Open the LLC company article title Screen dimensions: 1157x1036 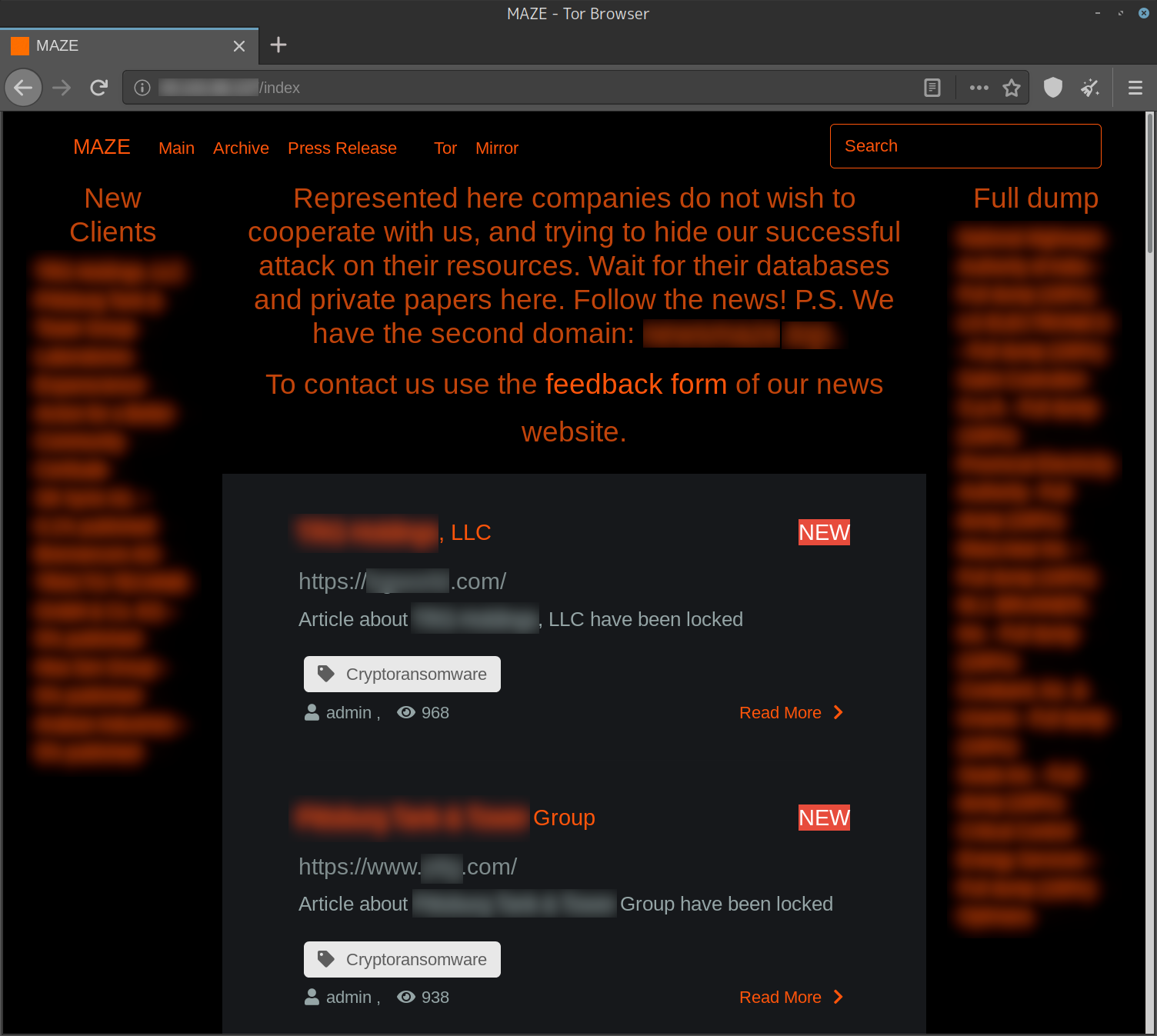point(393,532)
